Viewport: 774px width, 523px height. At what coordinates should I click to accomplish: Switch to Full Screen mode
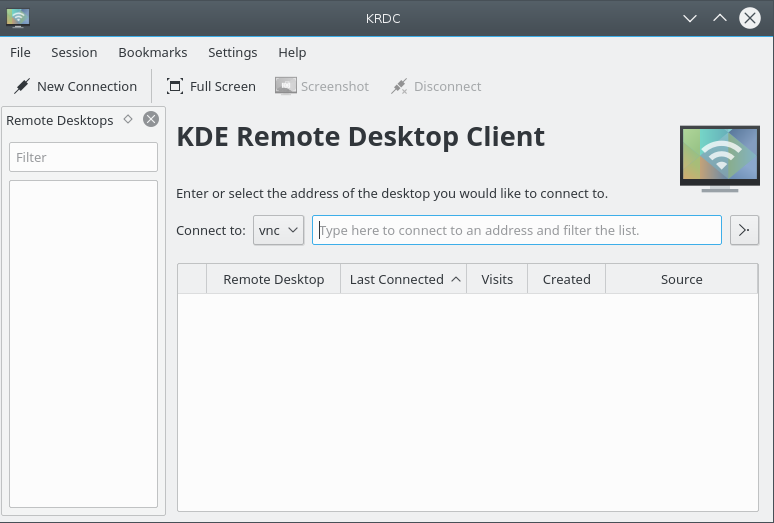point(211,87)
